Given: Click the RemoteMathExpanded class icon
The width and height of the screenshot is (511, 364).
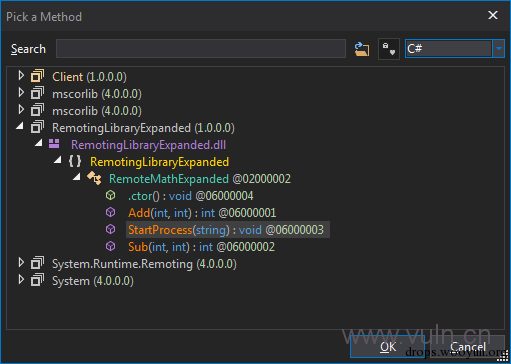Looking at the screenshot, I should (94, 178).
